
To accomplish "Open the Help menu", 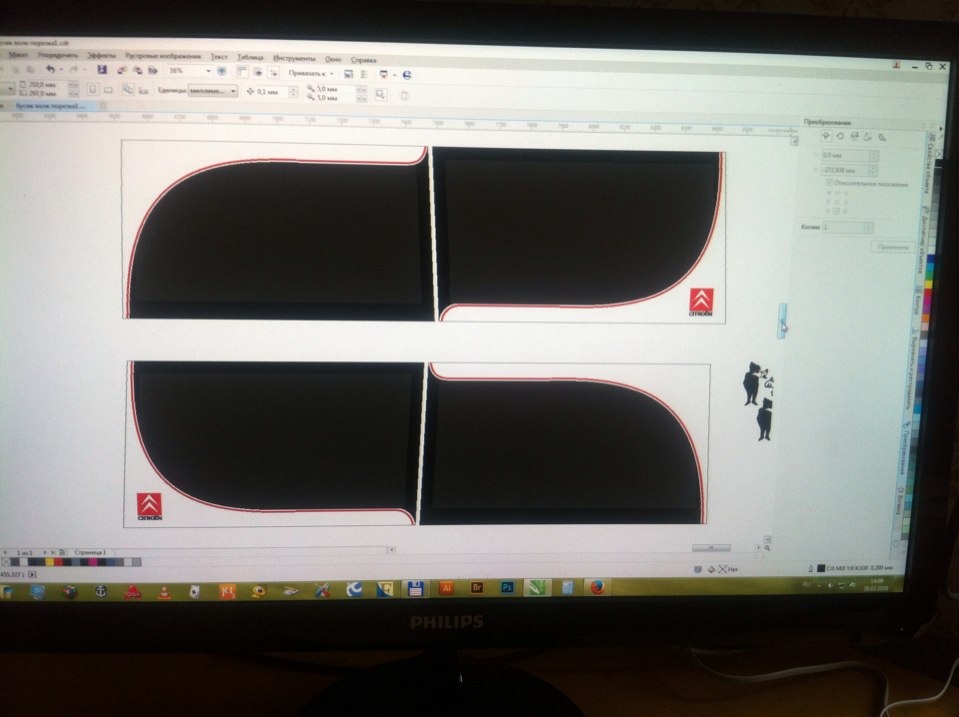I will click(363, 59).
